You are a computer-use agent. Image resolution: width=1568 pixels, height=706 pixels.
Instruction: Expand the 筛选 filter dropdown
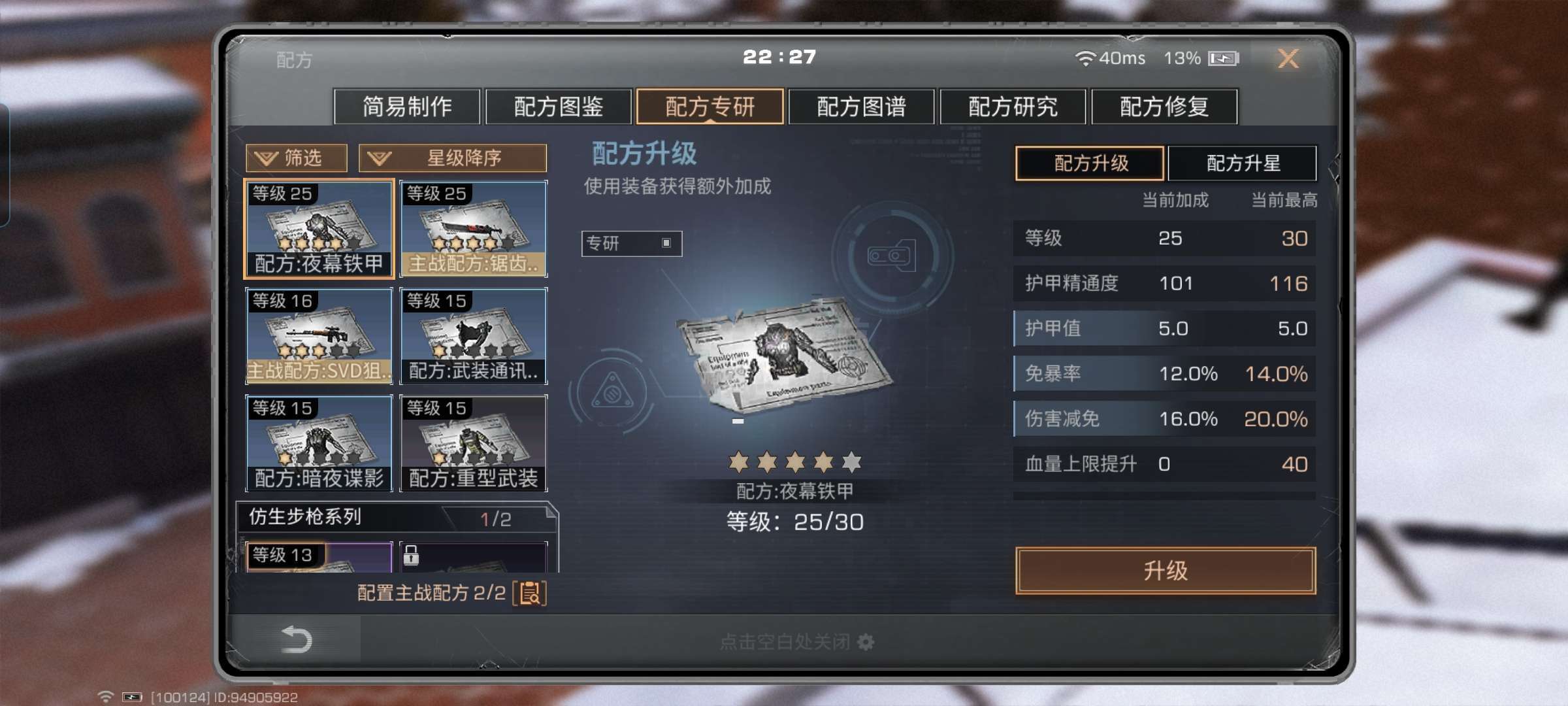(x=296, y=158)
